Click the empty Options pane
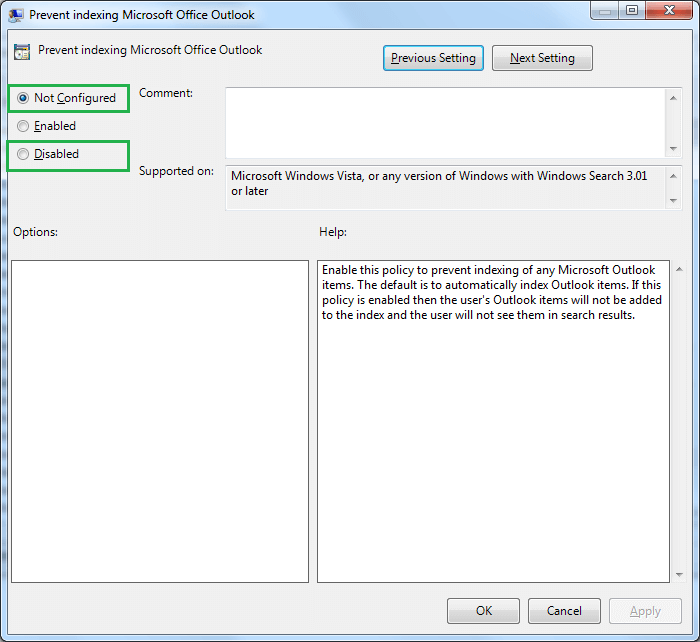Image resolution: width=700 pixels, height=642 pixels. pyautogui.click(x=160, y=421)
